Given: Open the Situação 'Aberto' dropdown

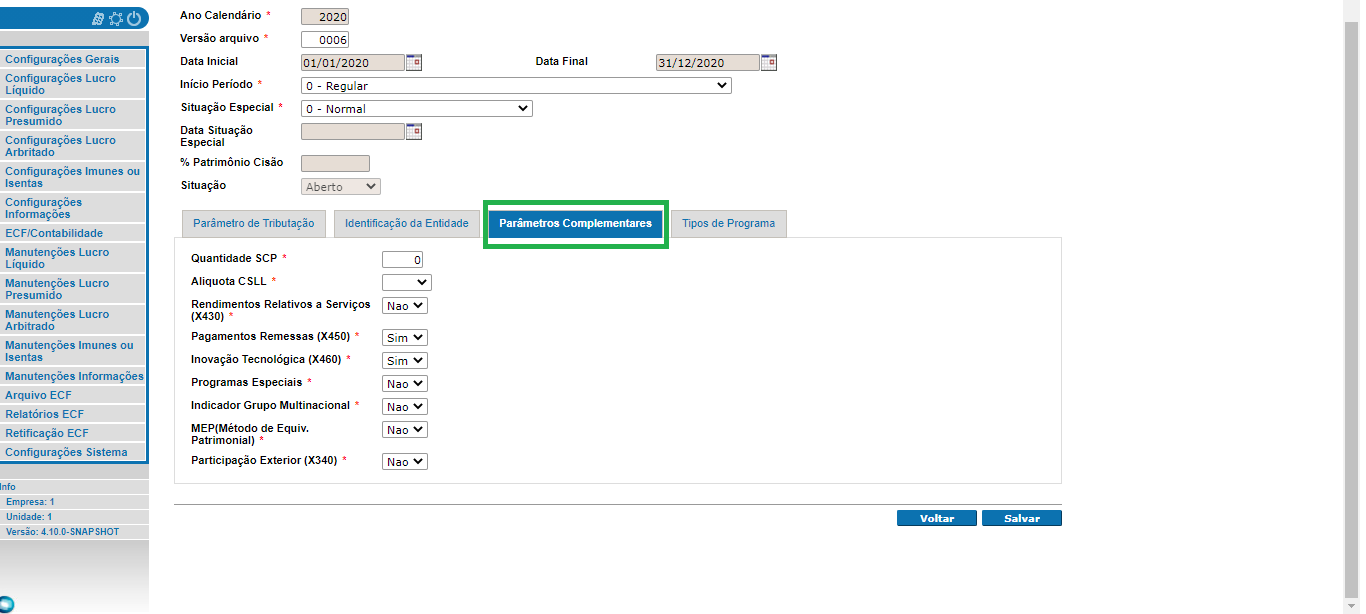Looking at the screenshot, I should point(341,187).
